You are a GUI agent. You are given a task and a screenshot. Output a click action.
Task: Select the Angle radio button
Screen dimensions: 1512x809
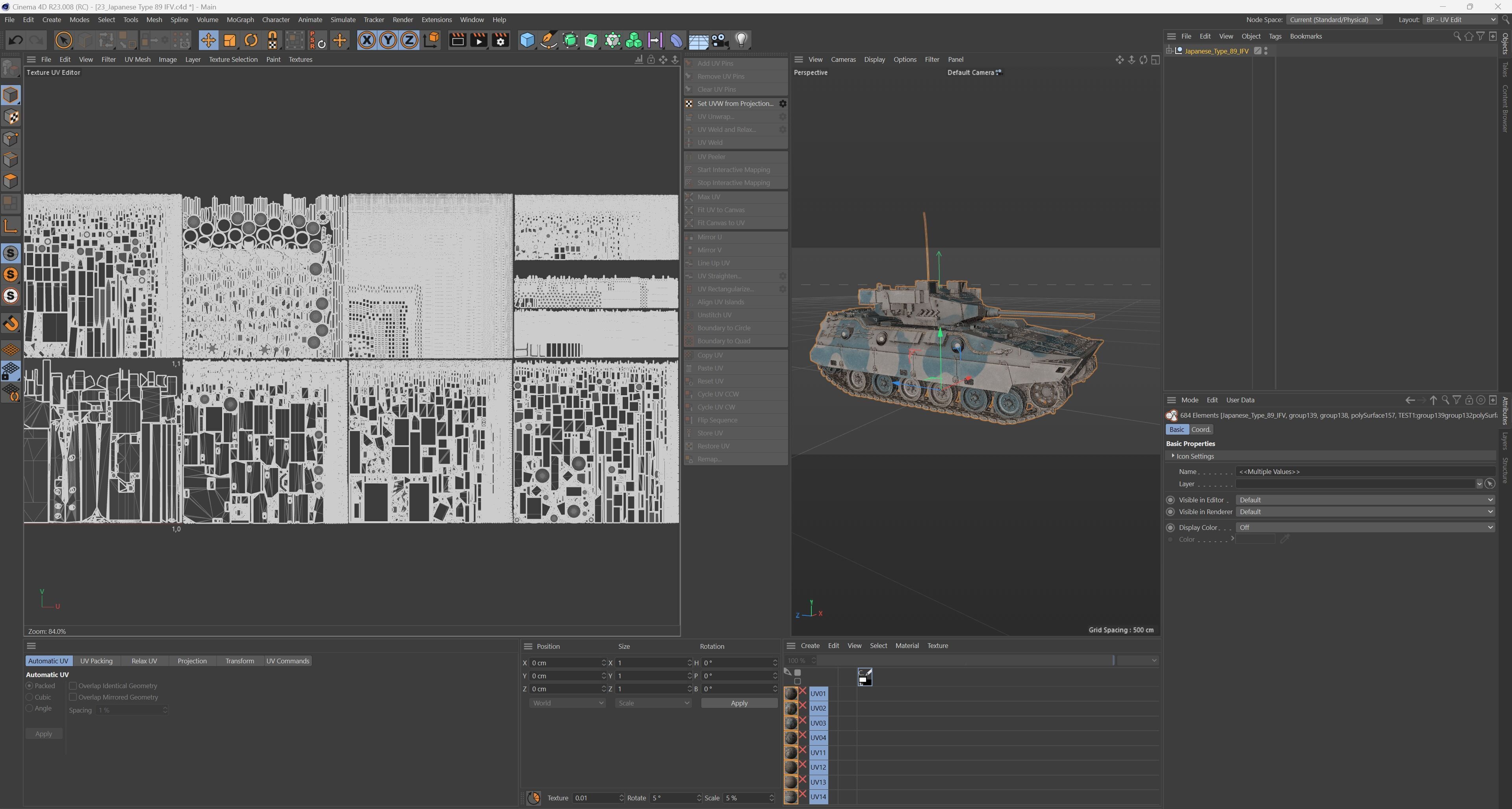click(30, 708)
